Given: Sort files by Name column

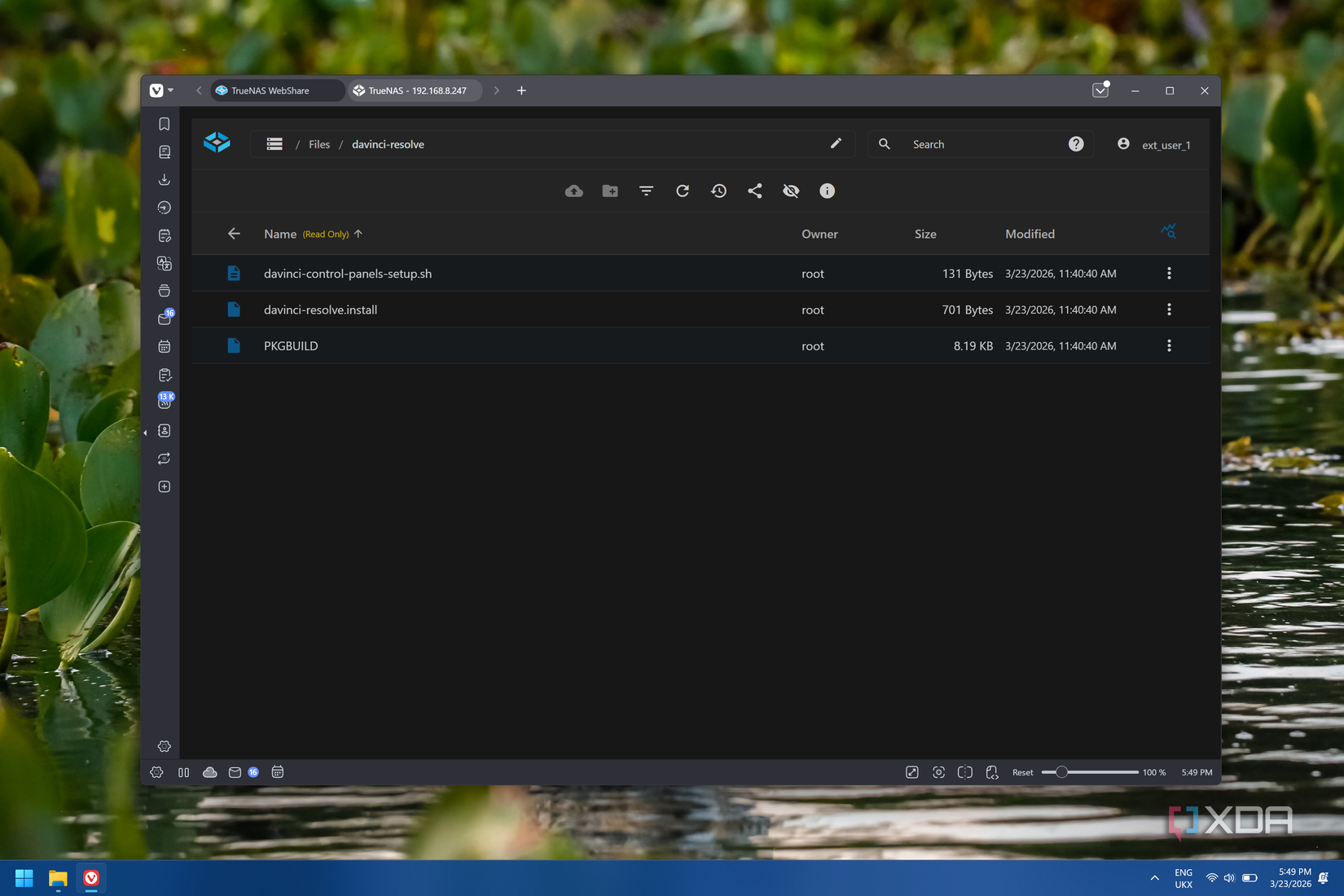Looking at the screenshot, I should click(x=280, y=234).
